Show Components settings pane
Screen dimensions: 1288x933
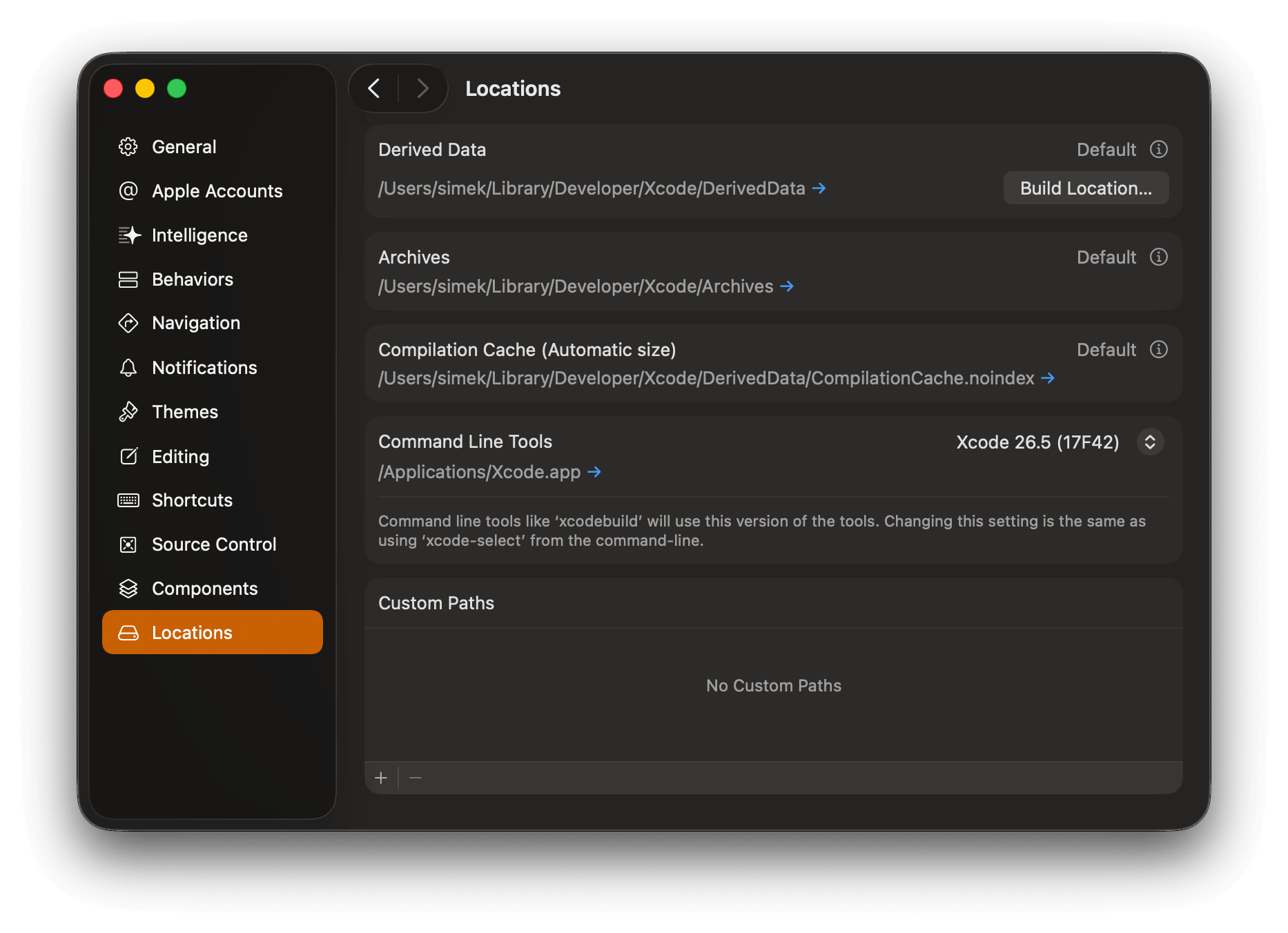tap(213, 589)
